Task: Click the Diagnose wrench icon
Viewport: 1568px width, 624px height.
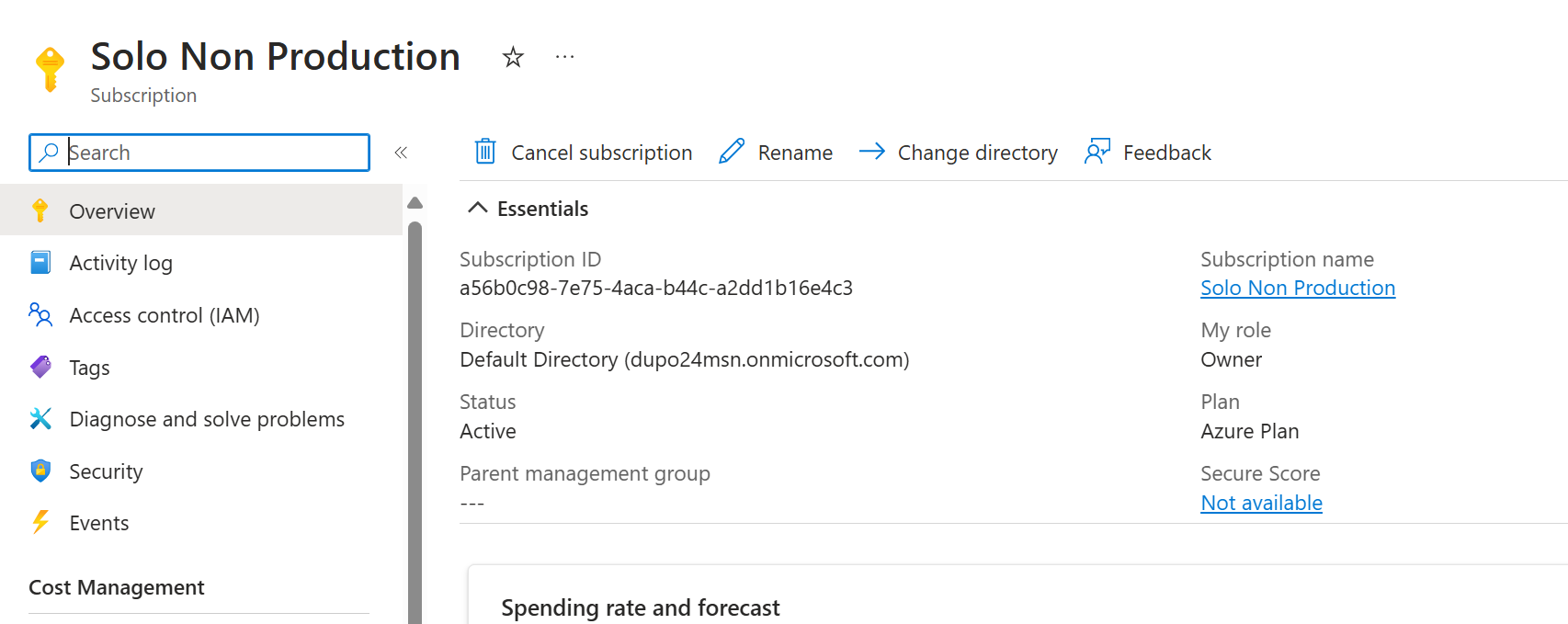Action: pos(40,419)
